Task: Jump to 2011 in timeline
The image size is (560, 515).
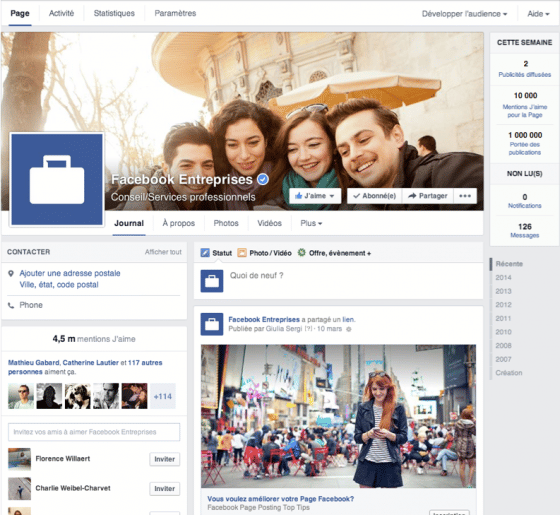Action: click(504, 318)
